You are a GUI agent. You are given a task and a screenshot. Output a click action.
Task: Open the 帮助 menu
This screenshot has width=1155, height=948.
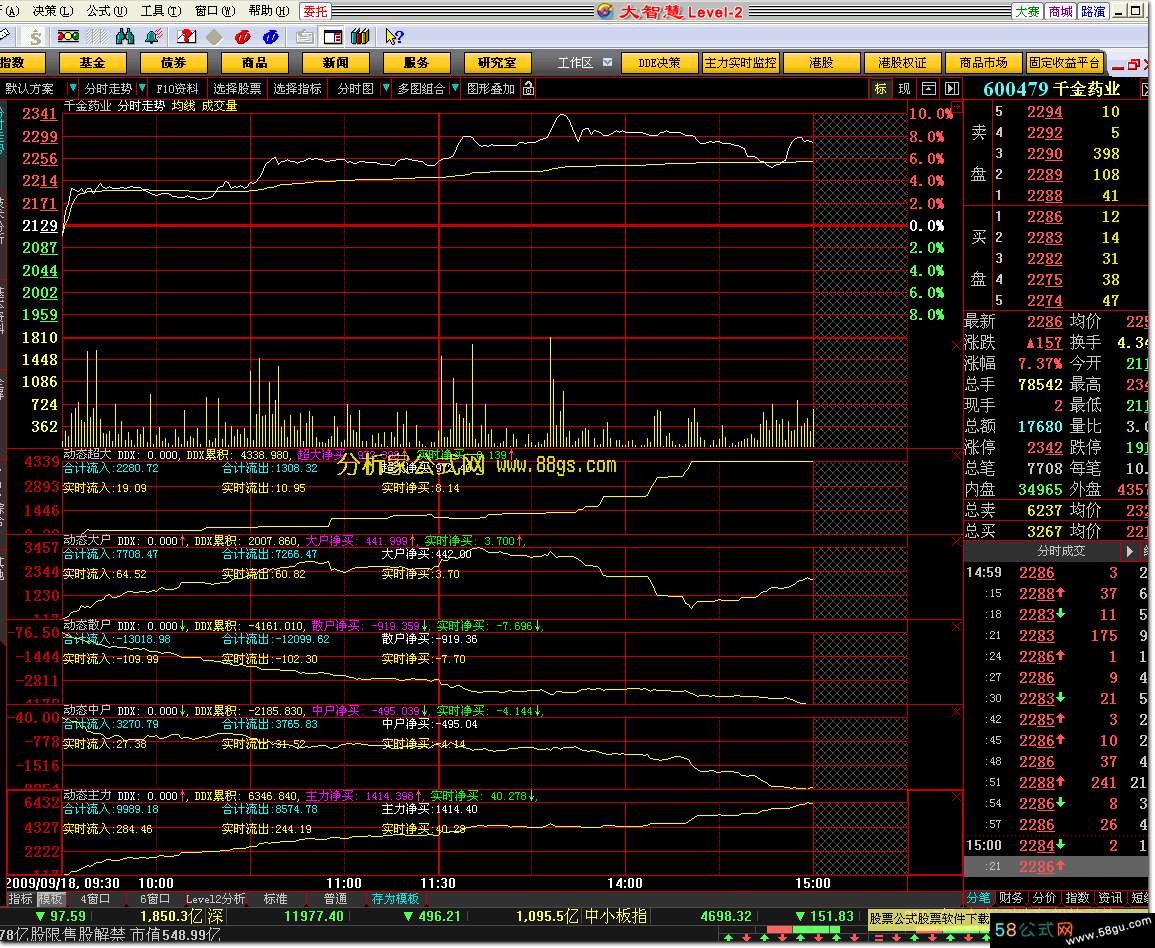(269, 11)
